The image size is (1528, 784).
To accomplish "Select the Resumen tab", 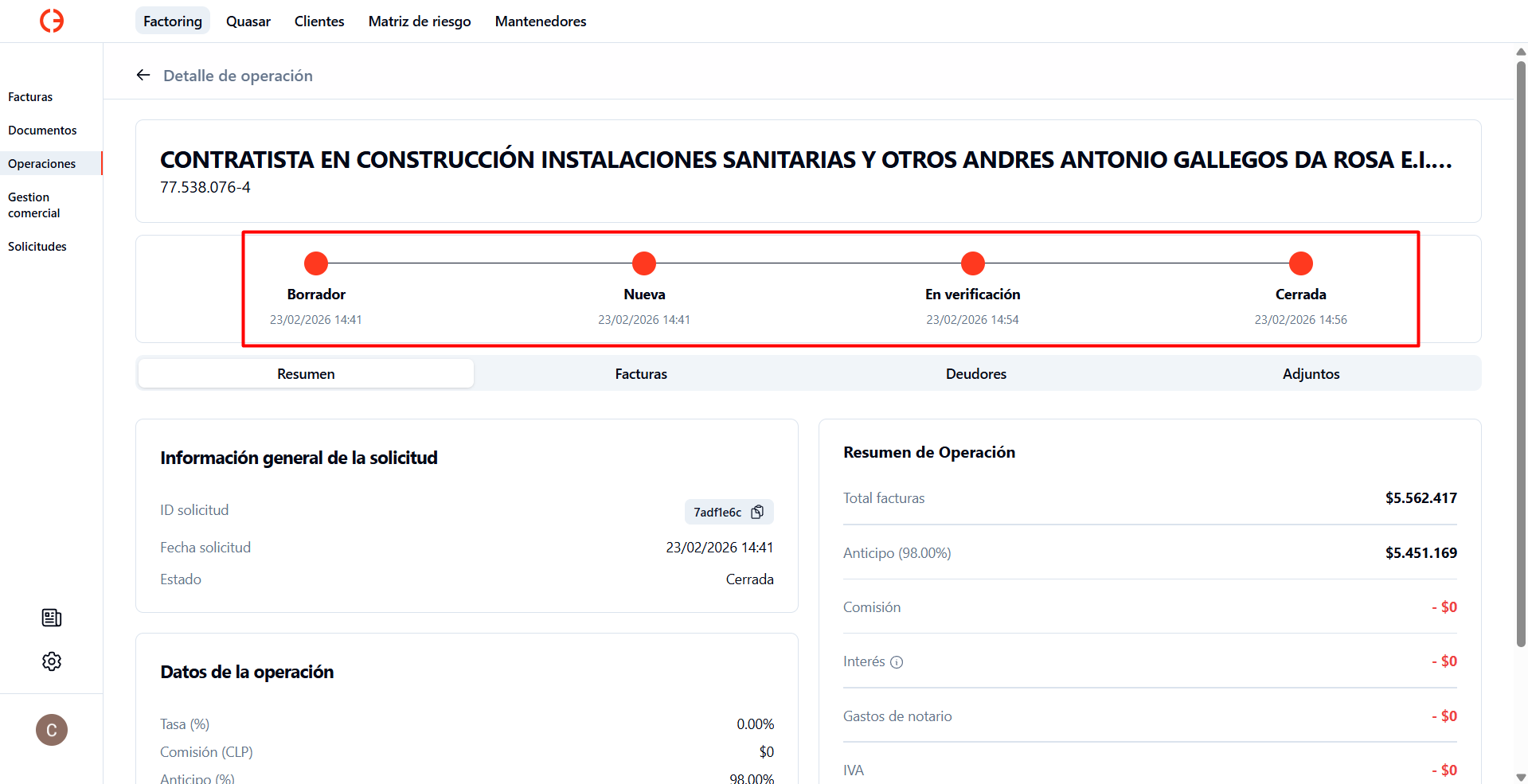I will (x=306, y=373).
